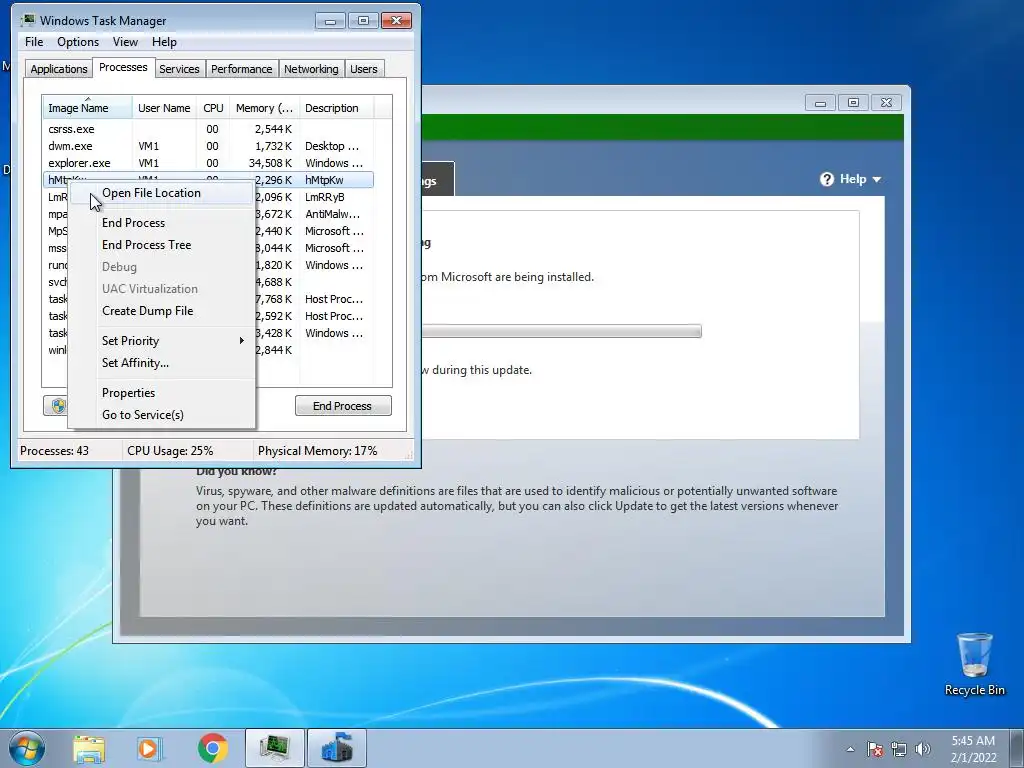Click the LmRRyB description cell
Viewport: 1024px width, 768px height.
point(325,197)
